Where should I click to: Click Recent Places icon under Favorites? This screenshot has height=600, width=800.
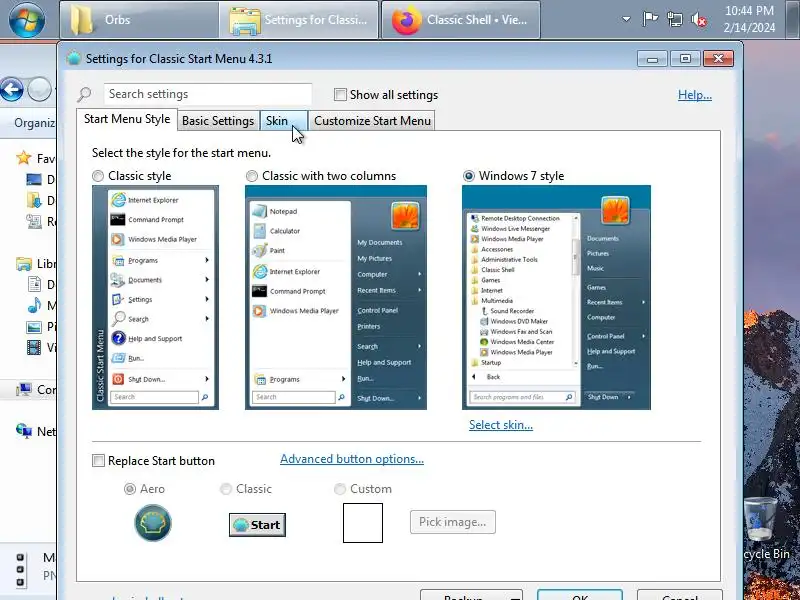(34, 221)
